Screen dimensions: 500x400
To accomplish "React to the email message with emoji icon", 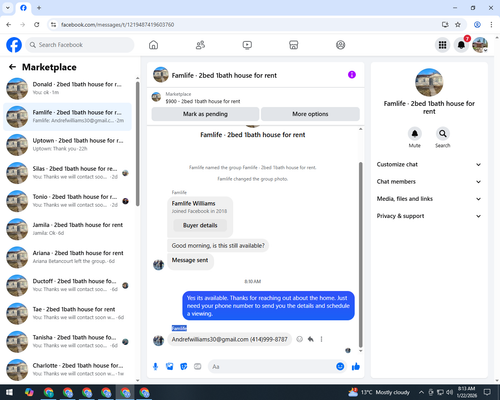I will [x=299, y=339].
